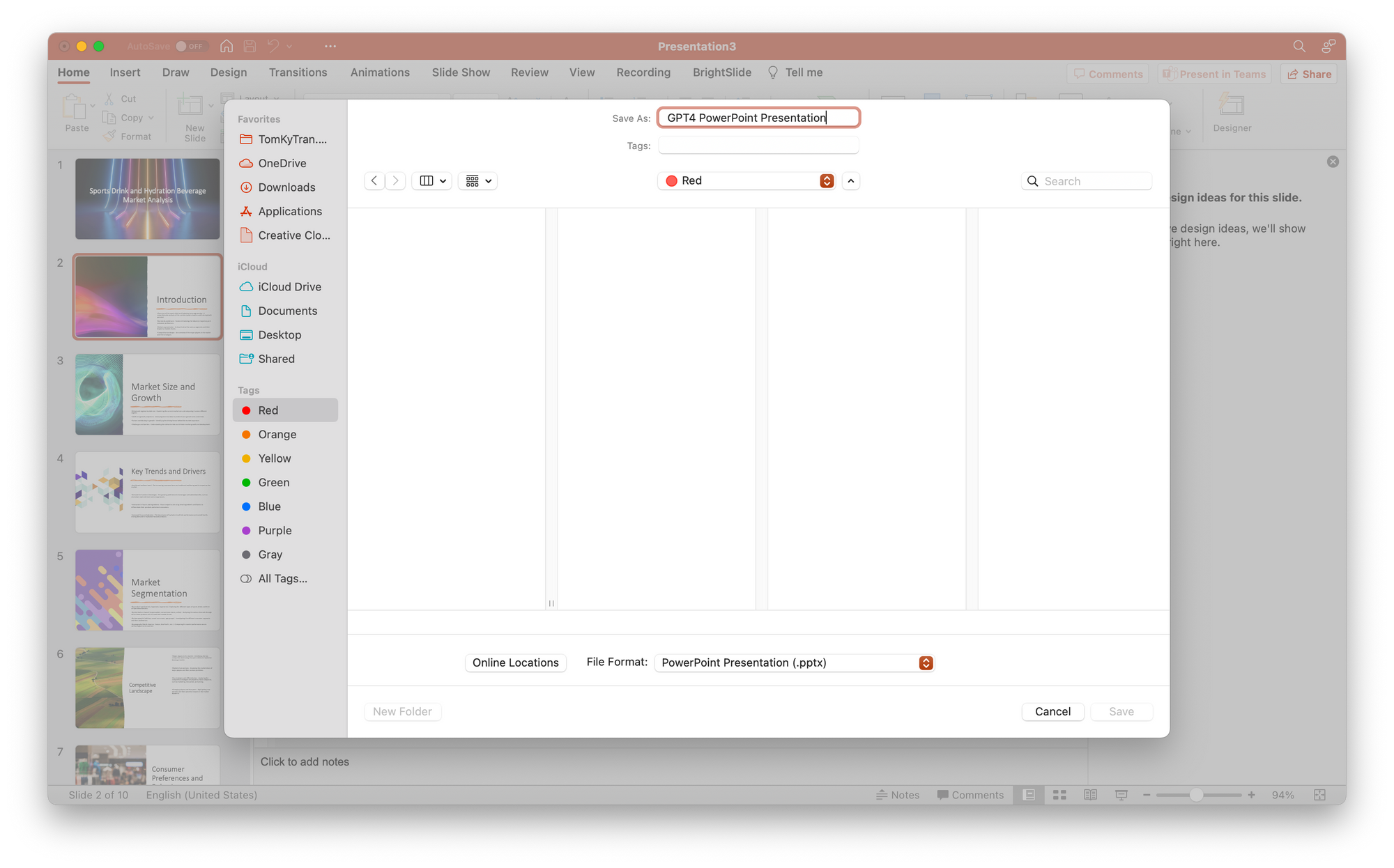Image resolution: width=1394 pixels, height=868 pixels.
Task: Click the Shared folder icon
Action: coord(245,358)
